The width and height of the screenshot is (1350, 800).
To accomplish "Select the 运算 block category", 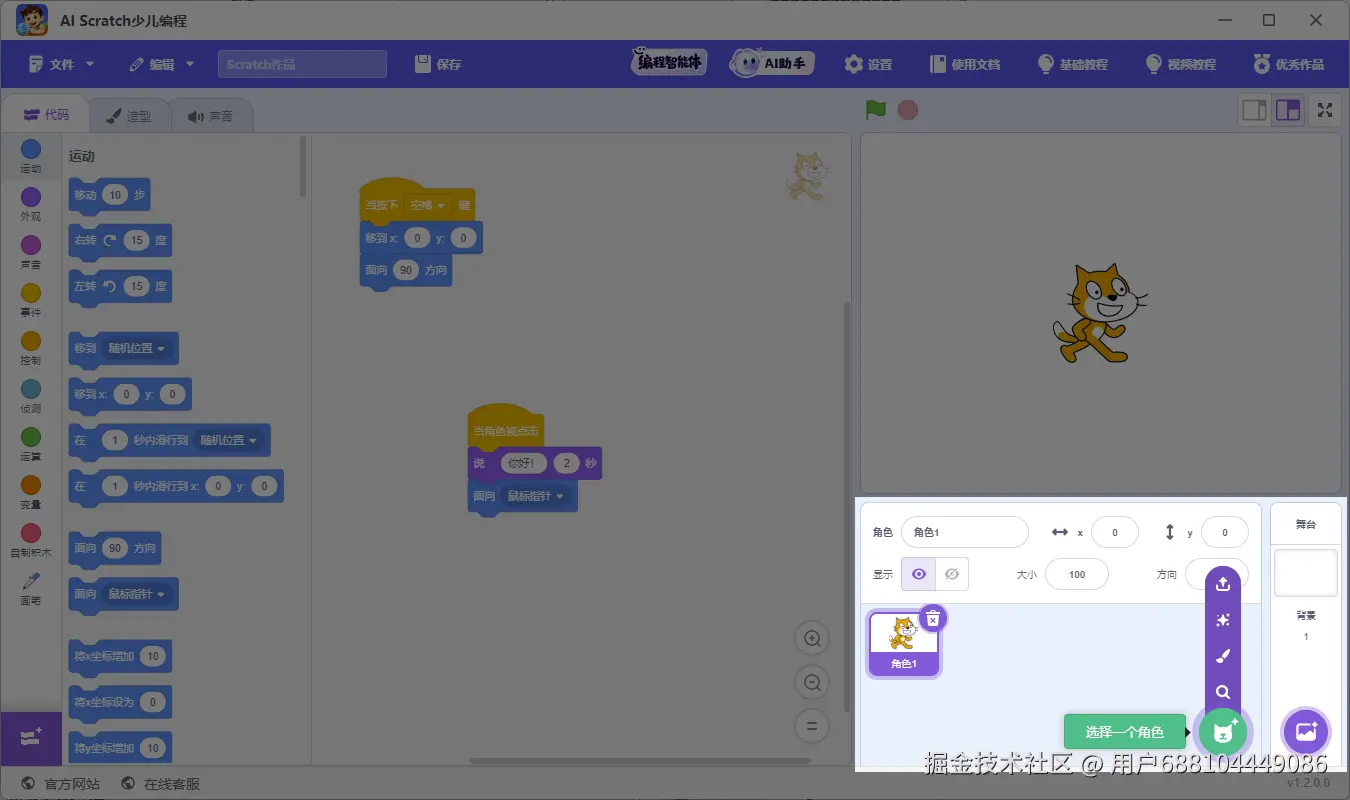I will click(x=31, y=445).
